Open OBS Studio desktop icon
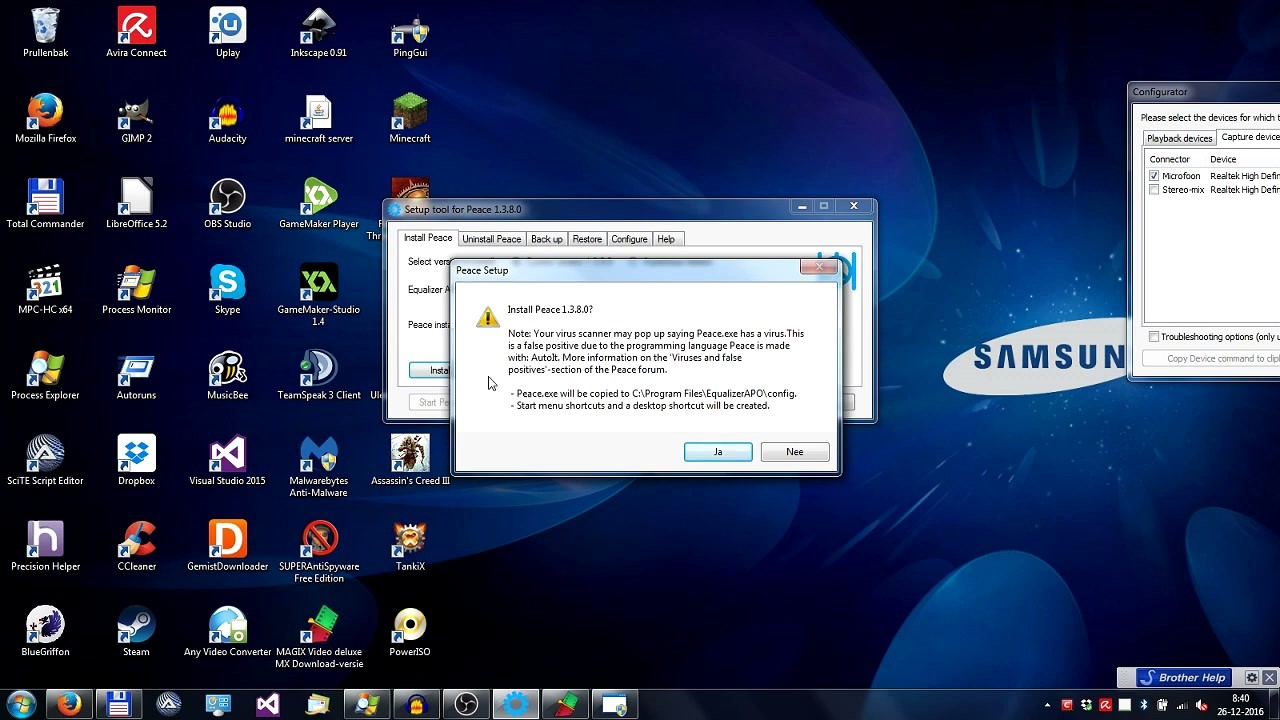Screen dimensions: 1280x720 click(x=227, y=197)
